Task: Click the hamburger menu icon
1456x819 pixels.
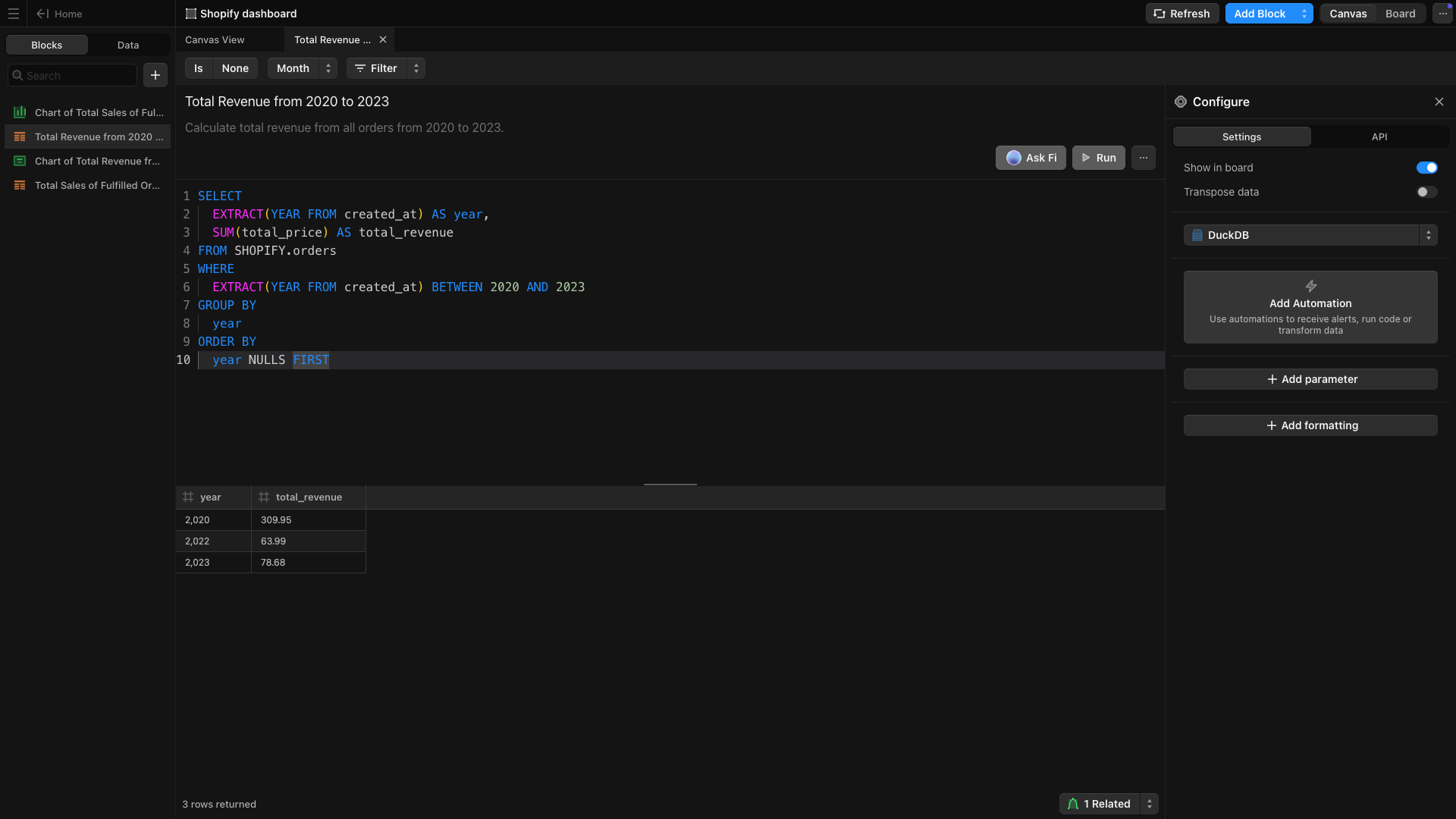Action: tap(14, 14)
